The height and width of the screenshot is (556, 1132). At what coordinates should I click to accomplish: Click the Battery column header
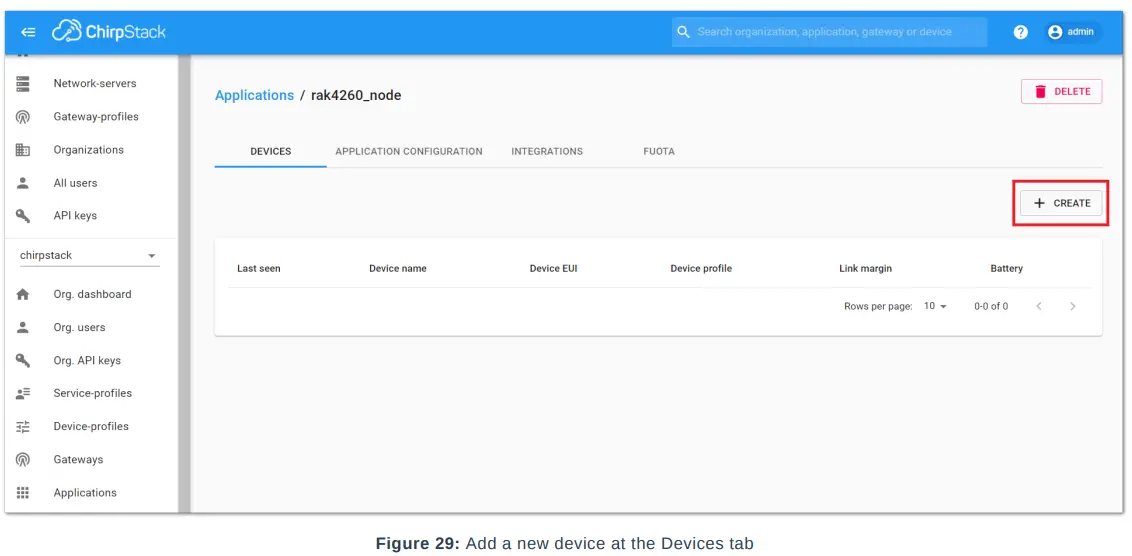[x=1006, y=269]
